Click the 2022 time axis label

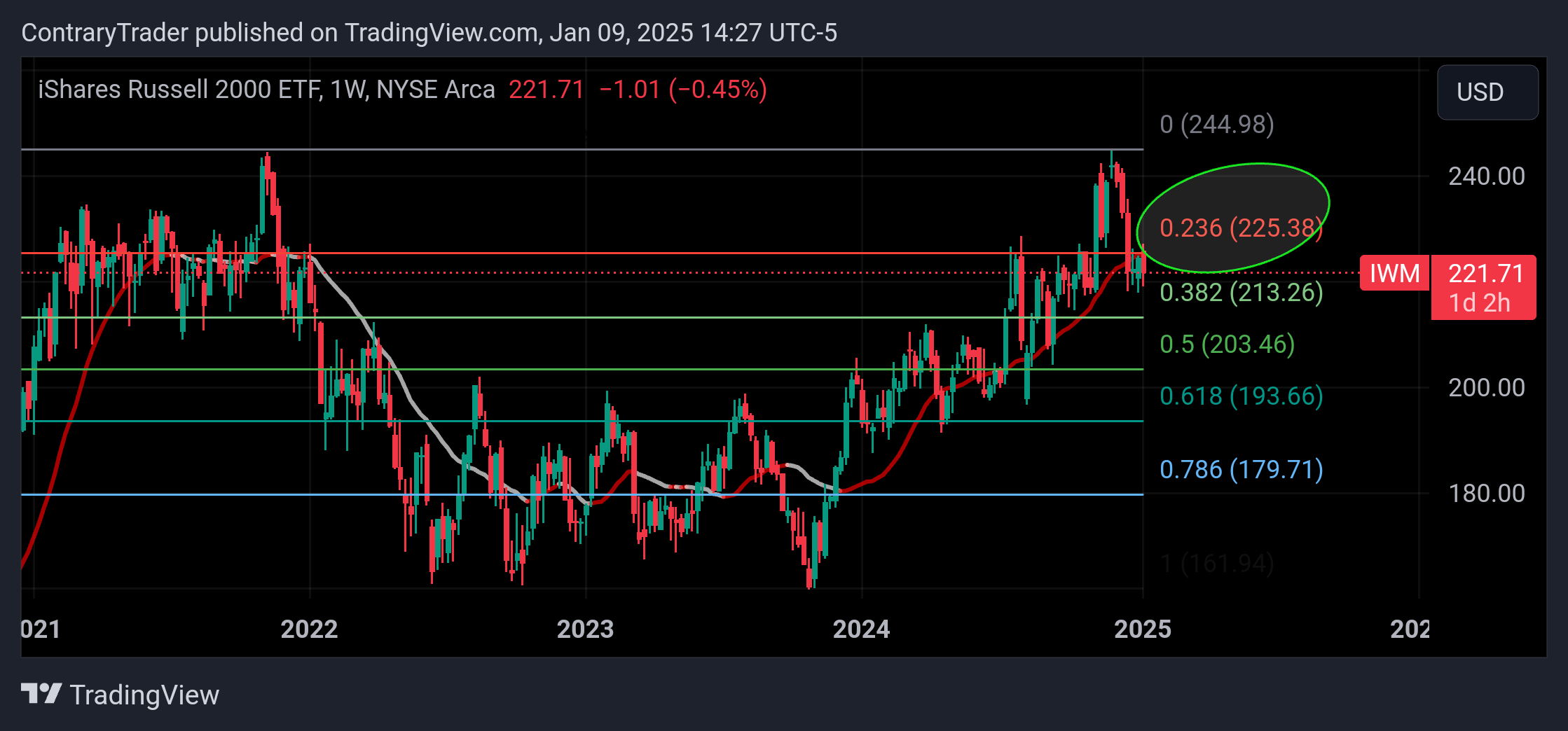point(309,629)
